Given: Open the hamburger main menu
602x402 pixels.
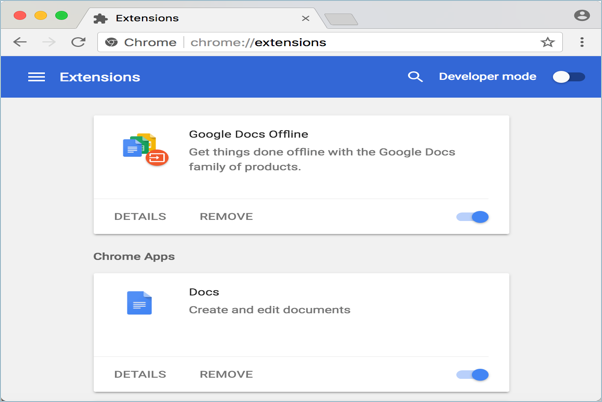Looking at the screenshot, I should click(x=37, y=77).
